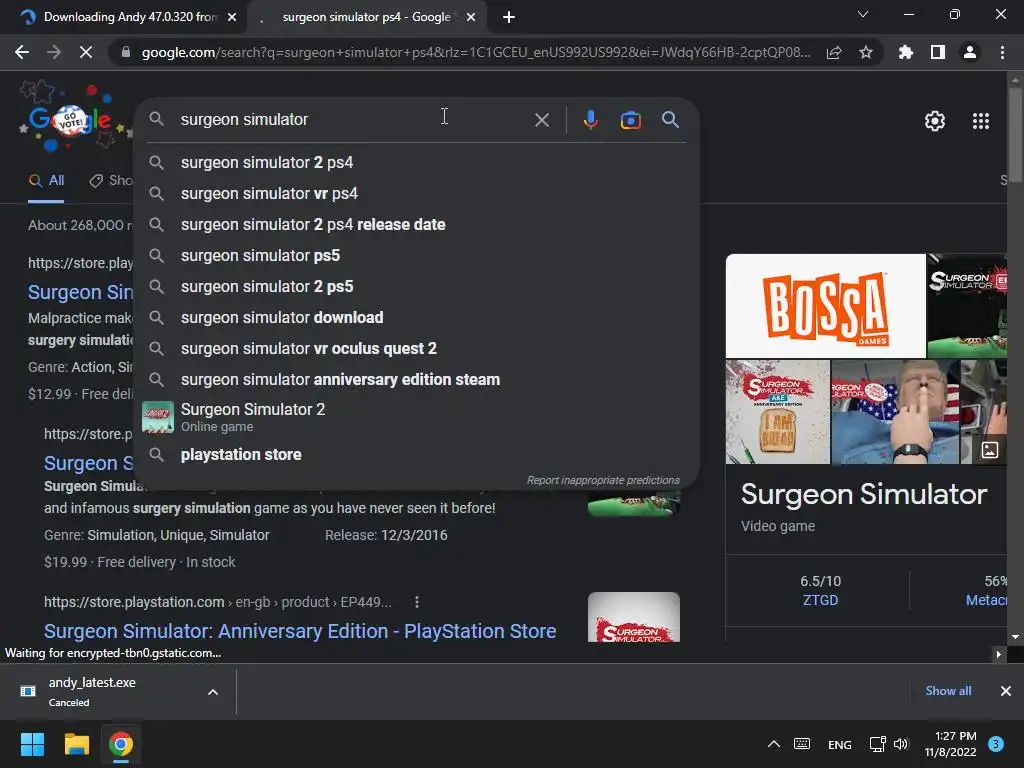Select Surgeon Simulator 2 Online game suggestion
Viewport: 1024px width, 768px height.
(x=417, y=417)
